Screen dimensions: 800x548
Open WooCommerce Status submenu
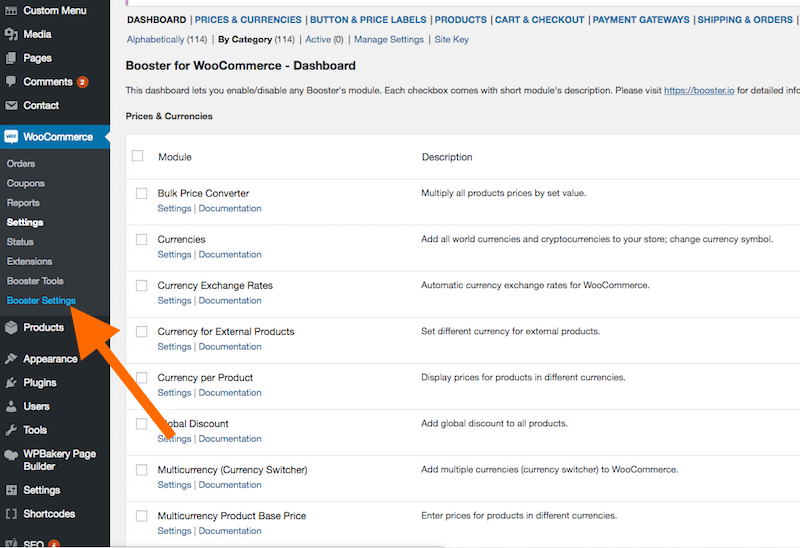coord(20,242)
